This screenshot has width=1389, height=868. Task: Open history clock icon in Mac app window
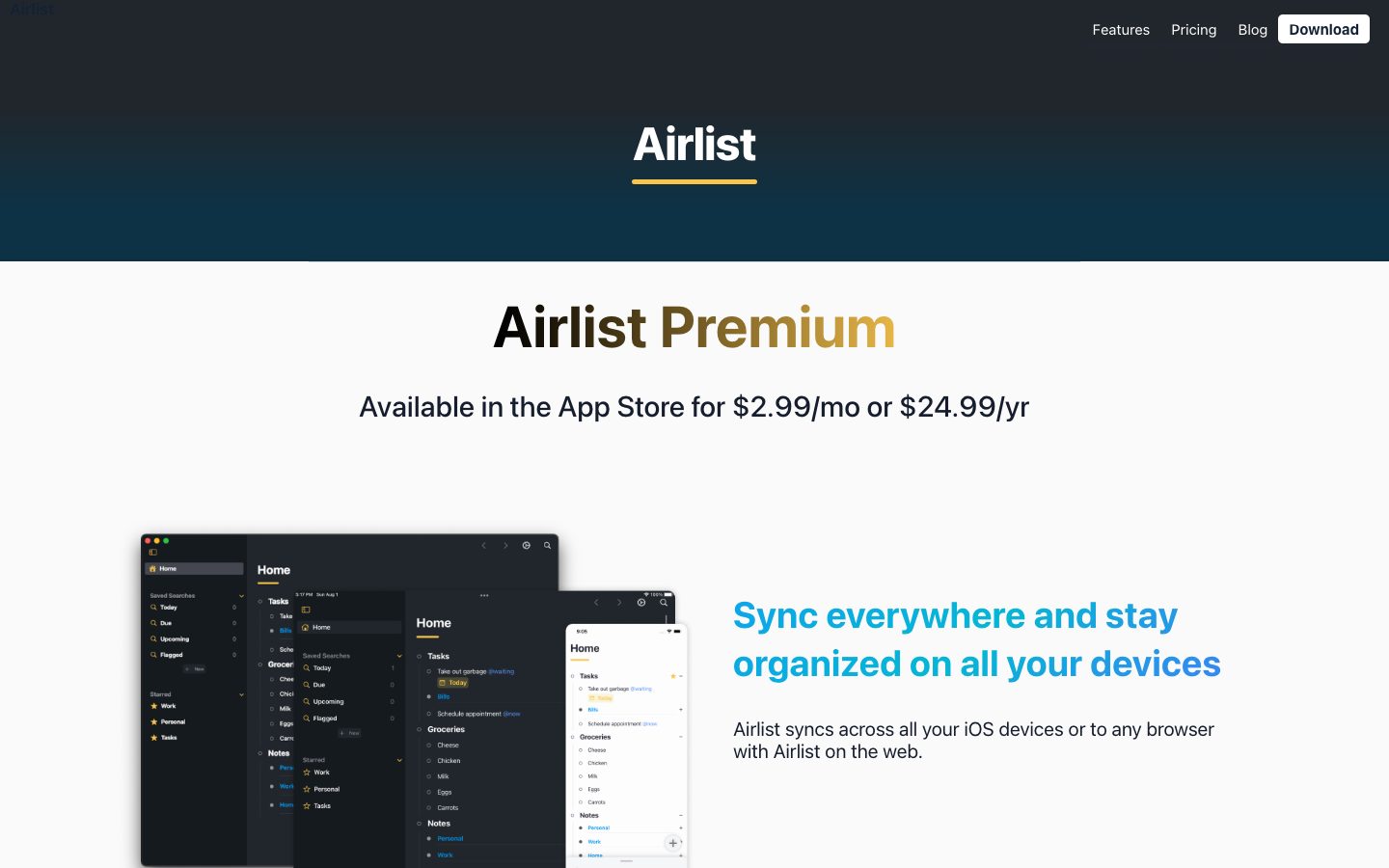tap(527, 546)
